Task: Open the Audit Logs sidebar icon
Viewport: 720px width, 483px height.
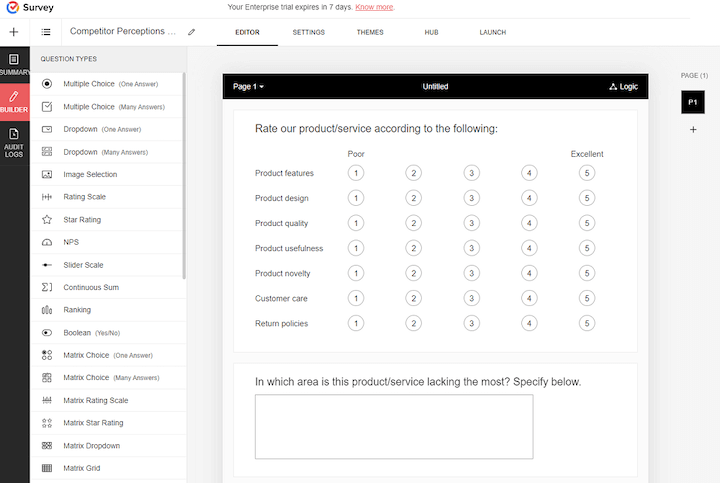Action: 14,141
